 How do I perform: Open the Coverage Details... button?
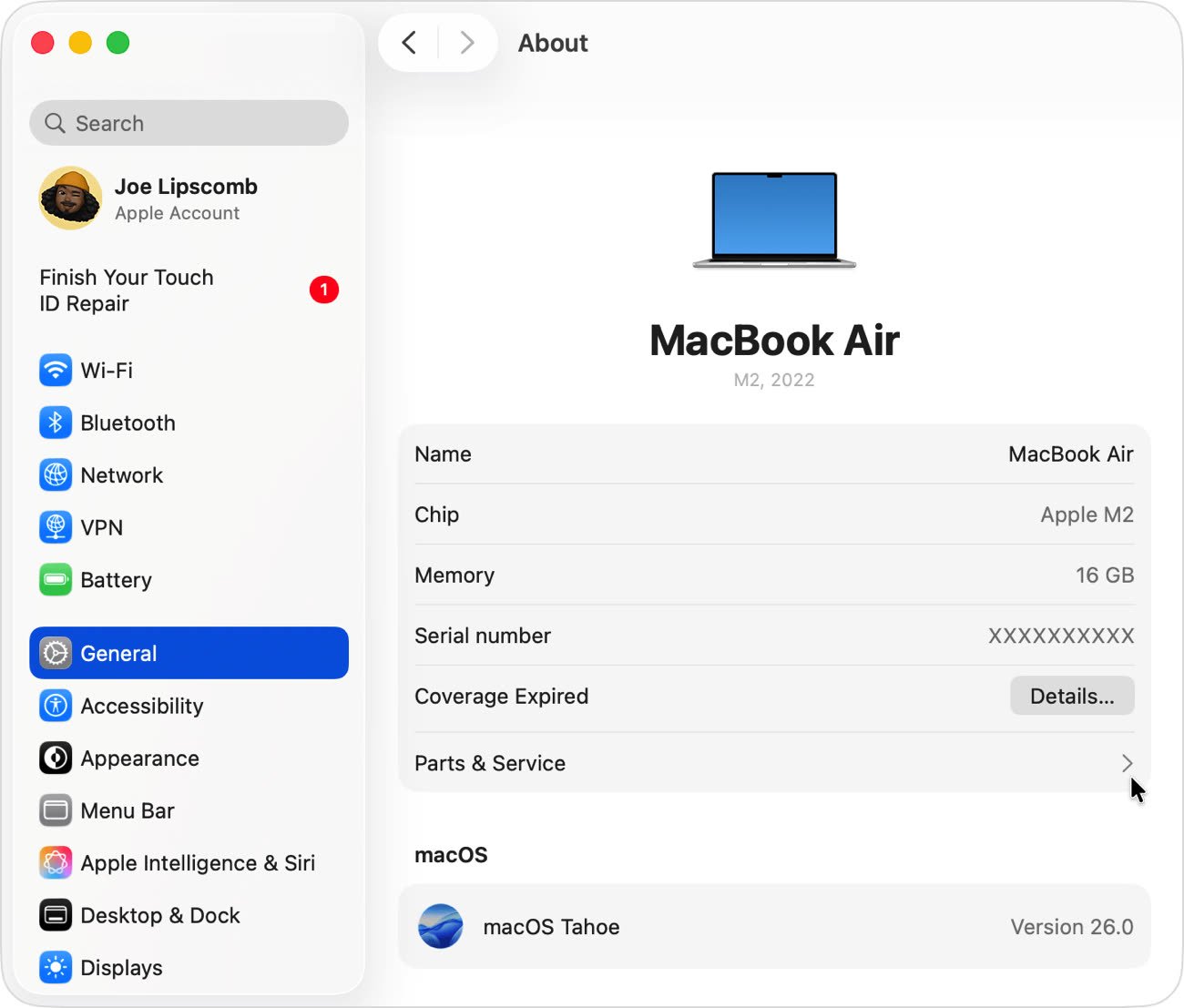(x=1072, y=696)
